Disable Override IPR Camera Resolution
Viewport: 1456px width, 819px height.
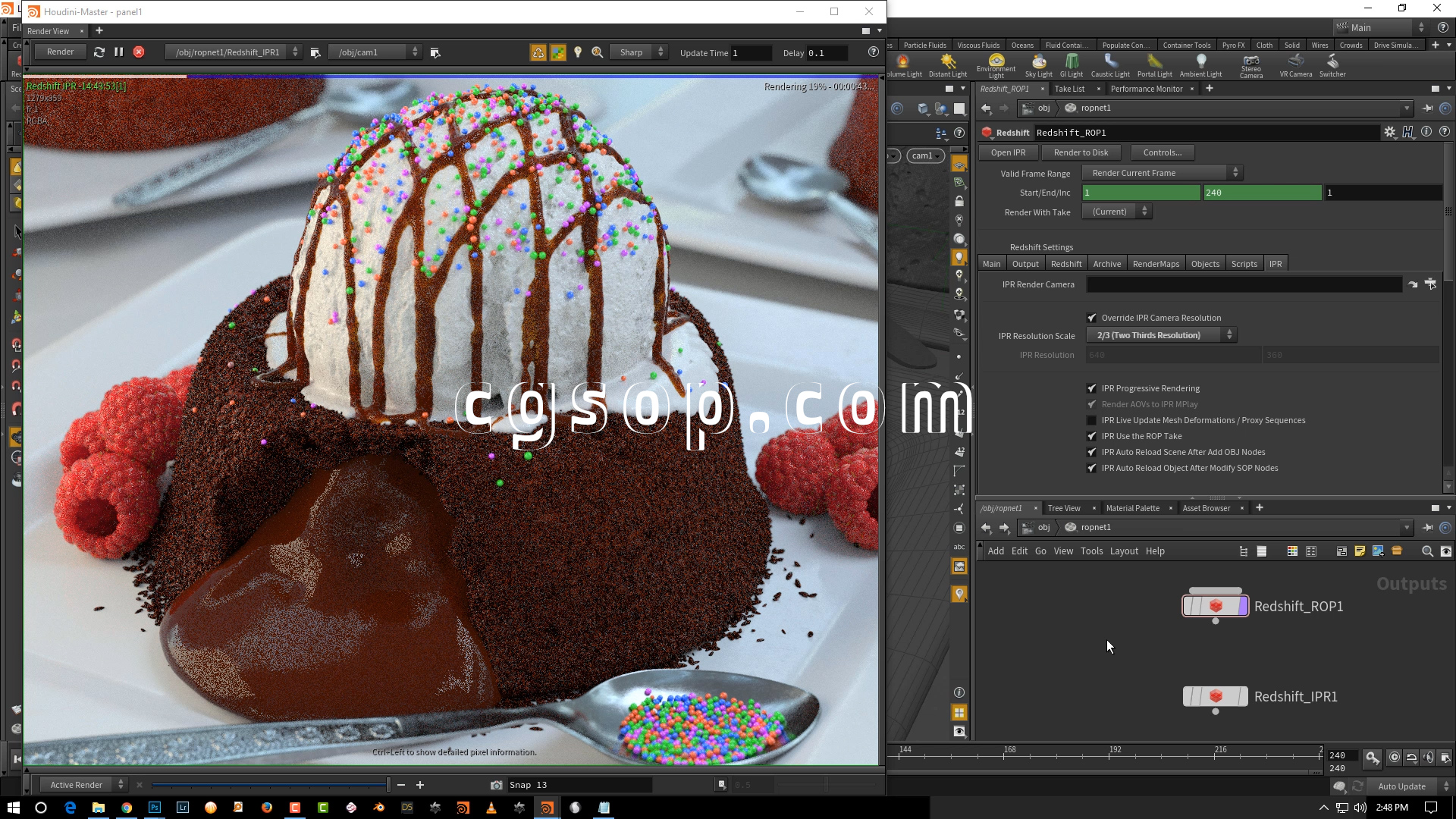[1092, 318]
